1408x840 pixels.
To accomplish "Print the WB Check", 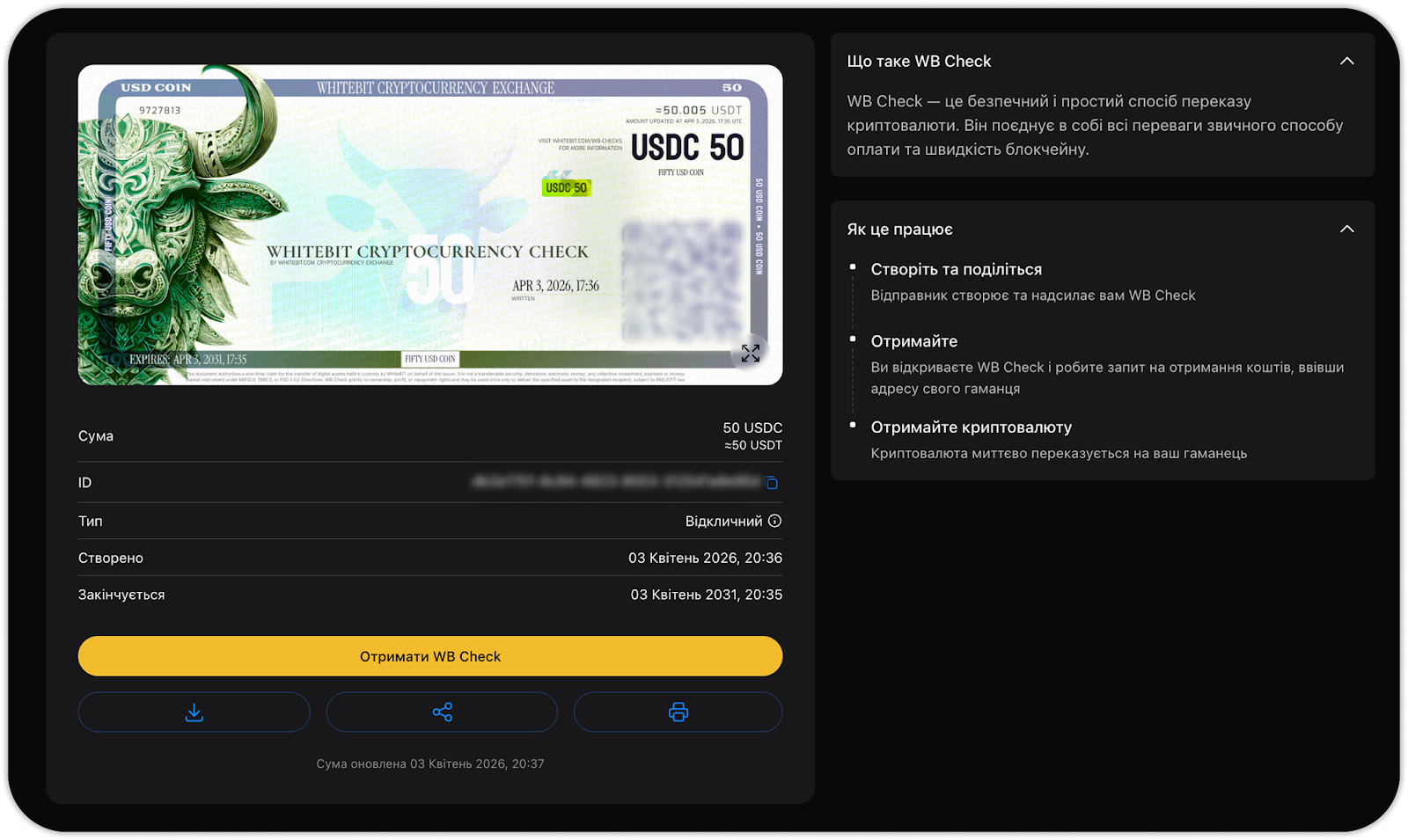I will (678, 712).
